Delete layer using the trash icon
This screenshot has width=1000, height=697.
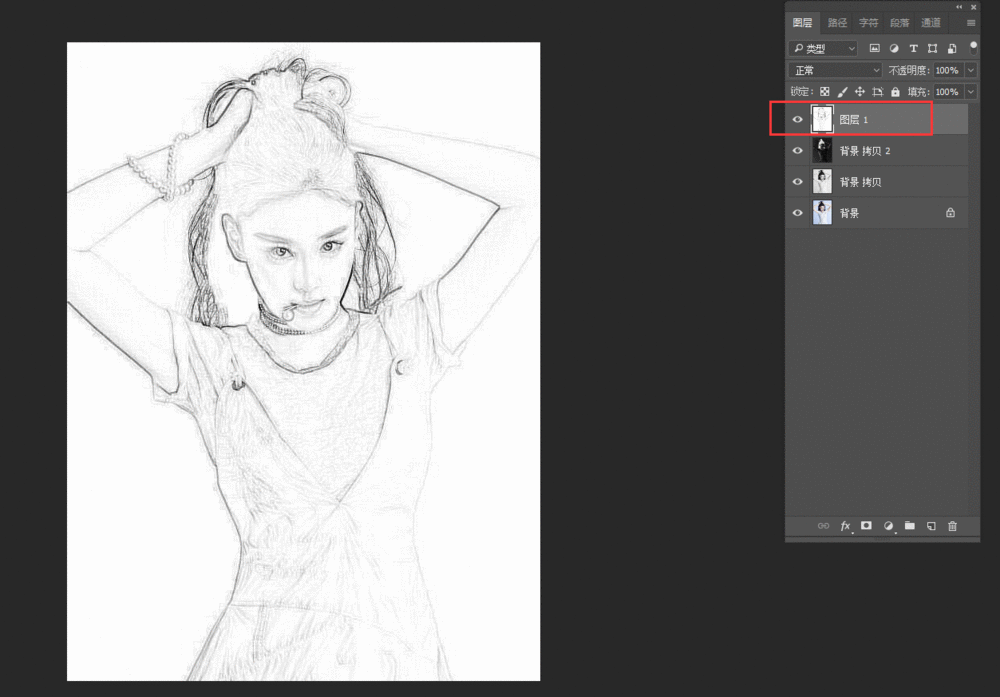[952, 525]
